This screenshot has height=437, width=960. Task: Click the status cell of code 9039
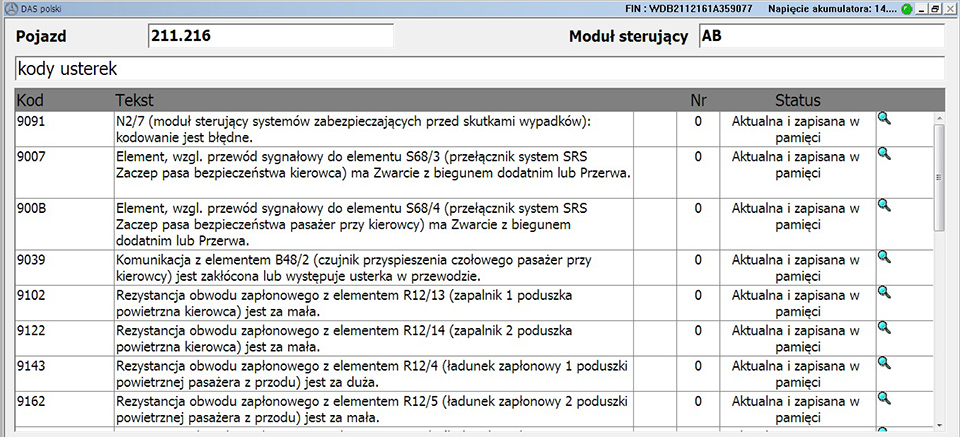coord(797,267)
